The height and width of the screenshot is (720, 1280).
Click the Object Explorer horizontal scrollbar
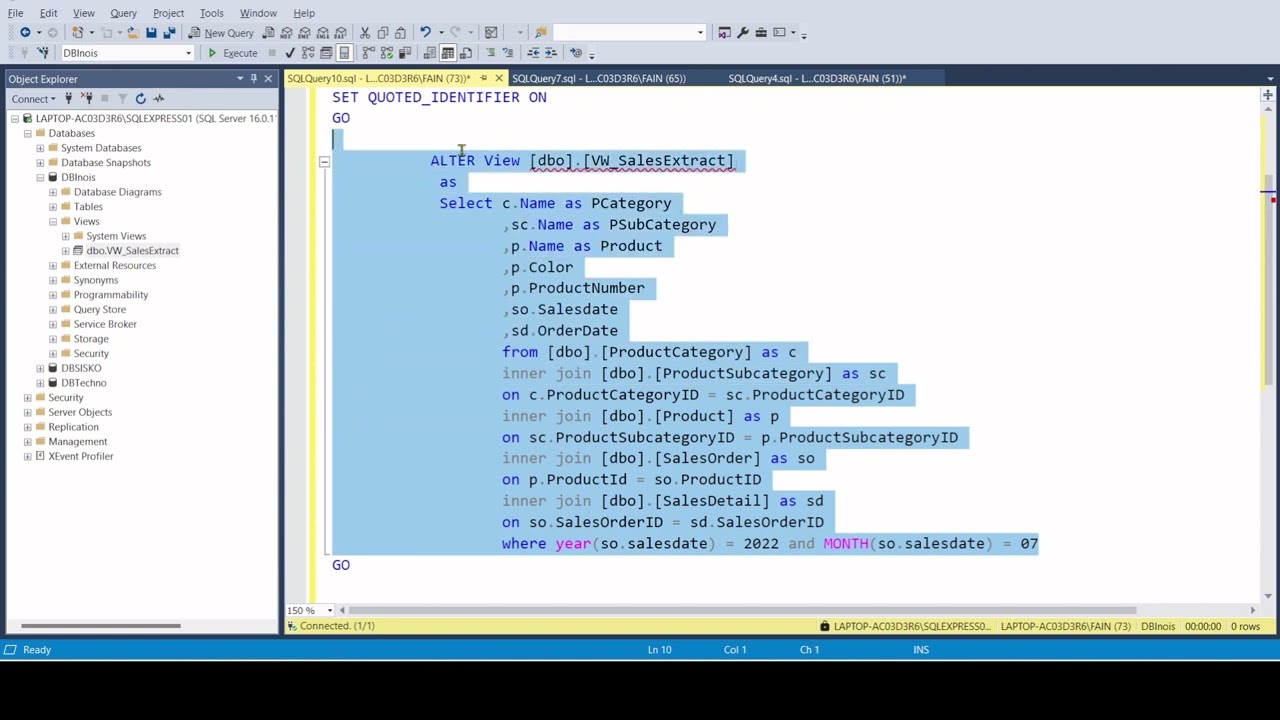tap(100, 626)
